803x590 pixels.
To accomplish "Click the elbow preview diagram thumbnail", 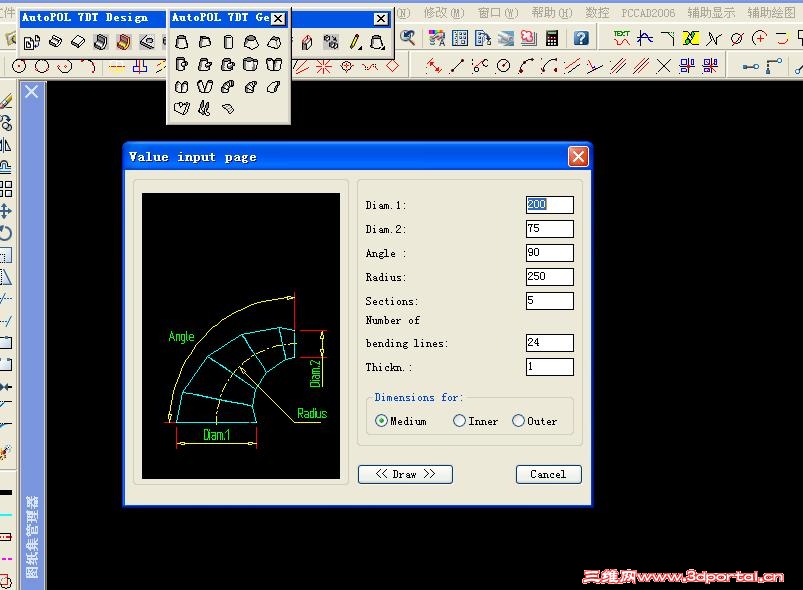I will 241,336.
